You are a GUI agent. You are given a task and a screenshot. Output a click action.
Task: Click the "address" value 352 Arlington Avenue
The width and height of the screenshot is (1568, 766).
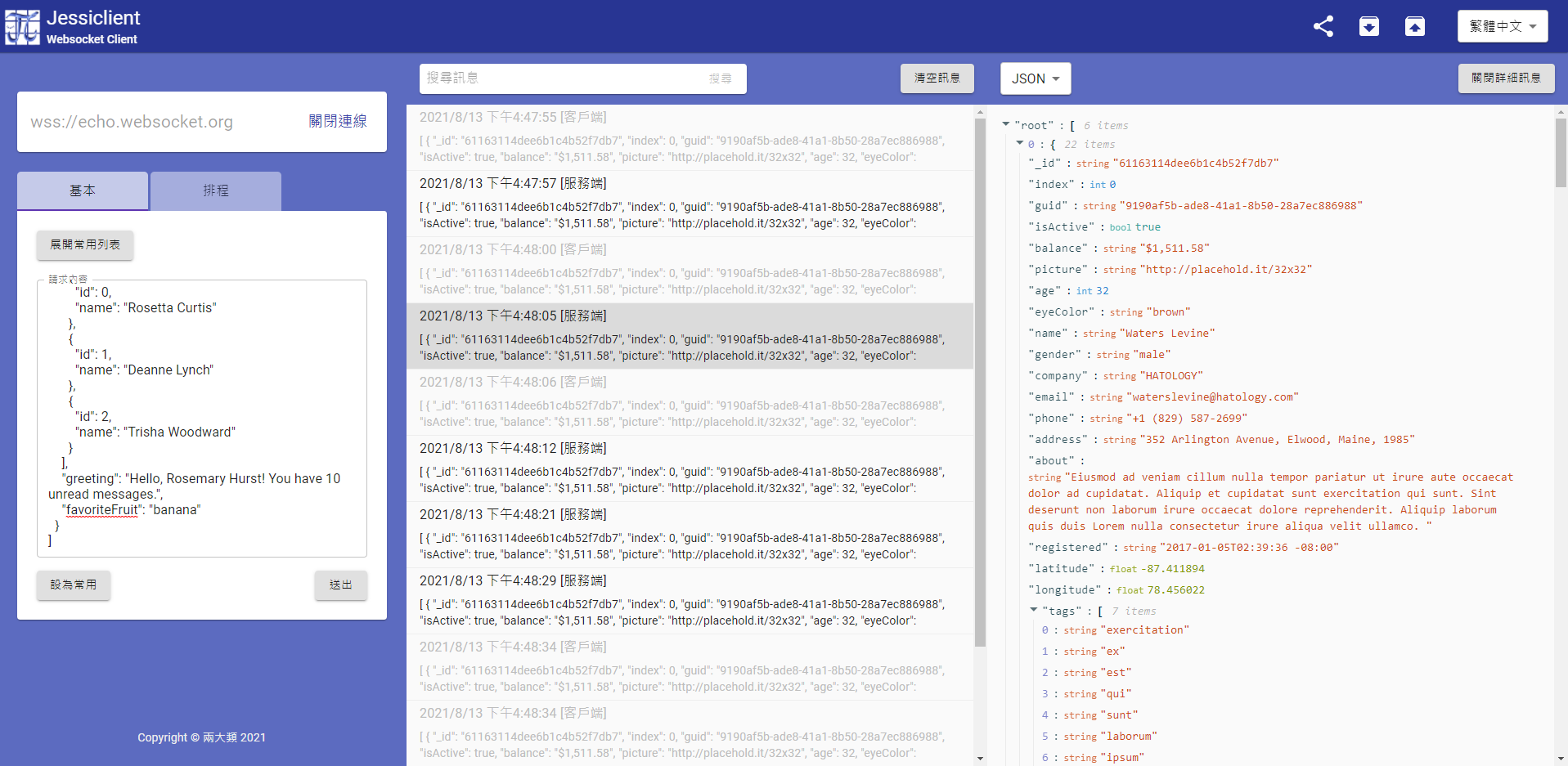click(1278, 440)
